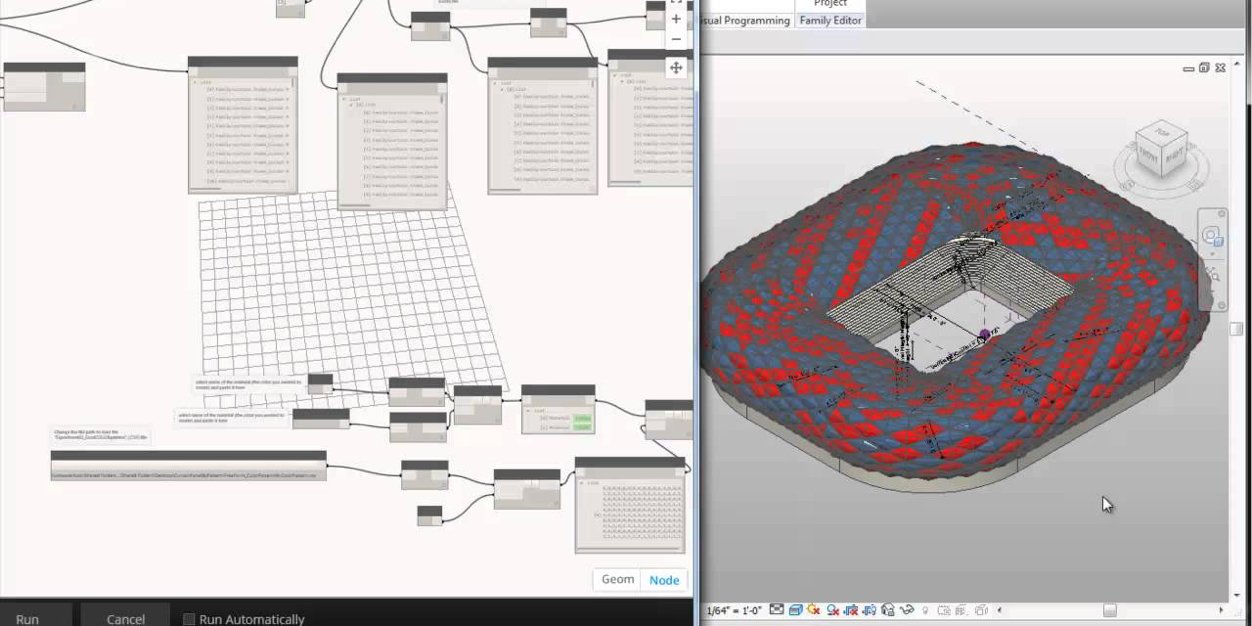Click the TOP face of ViewCube
Viewport: 1252px width, 626px height.
click(1164, 132)
